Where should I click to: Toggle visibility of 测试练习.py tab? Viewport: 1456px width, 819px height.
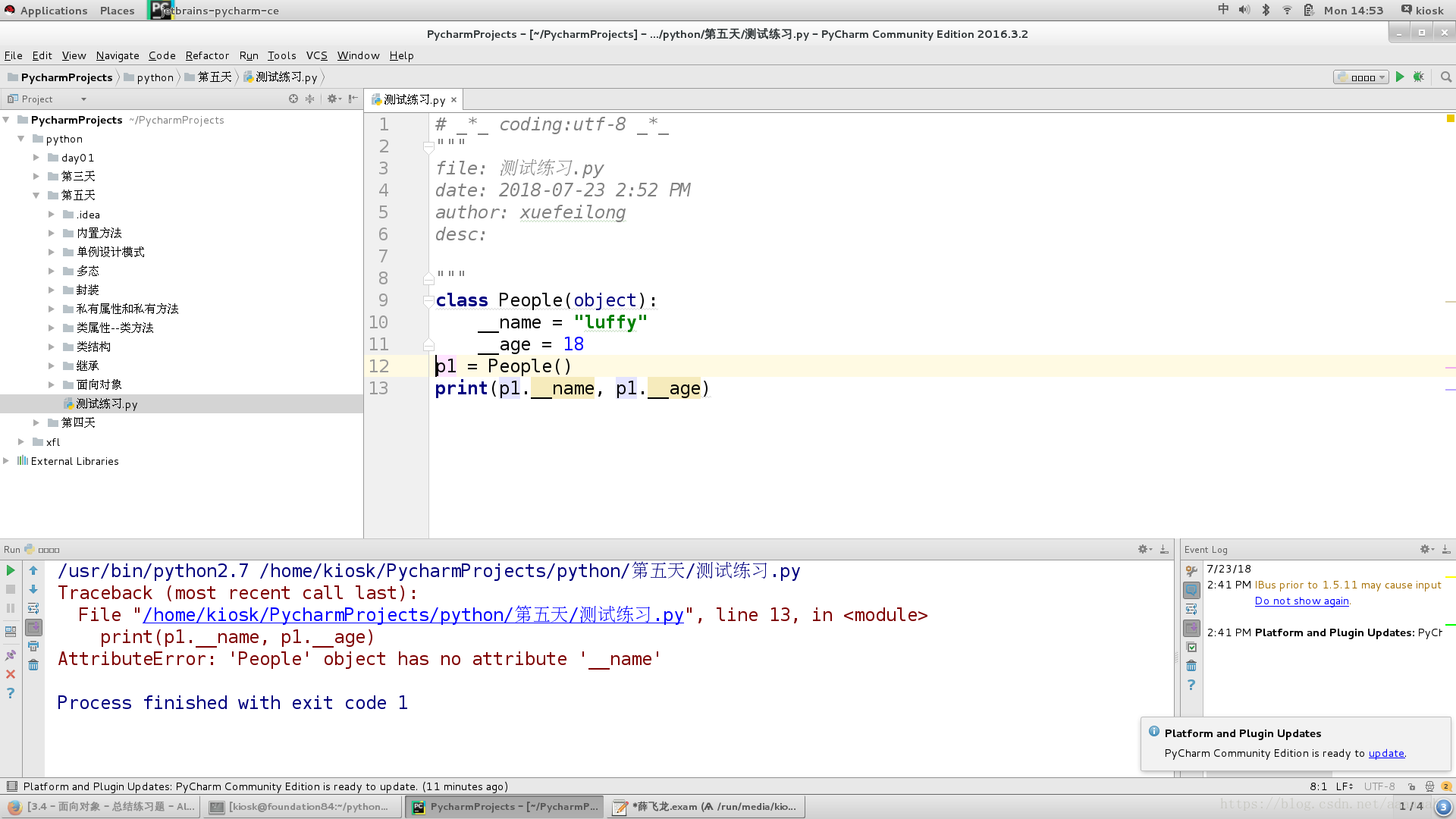pos(454,99)
